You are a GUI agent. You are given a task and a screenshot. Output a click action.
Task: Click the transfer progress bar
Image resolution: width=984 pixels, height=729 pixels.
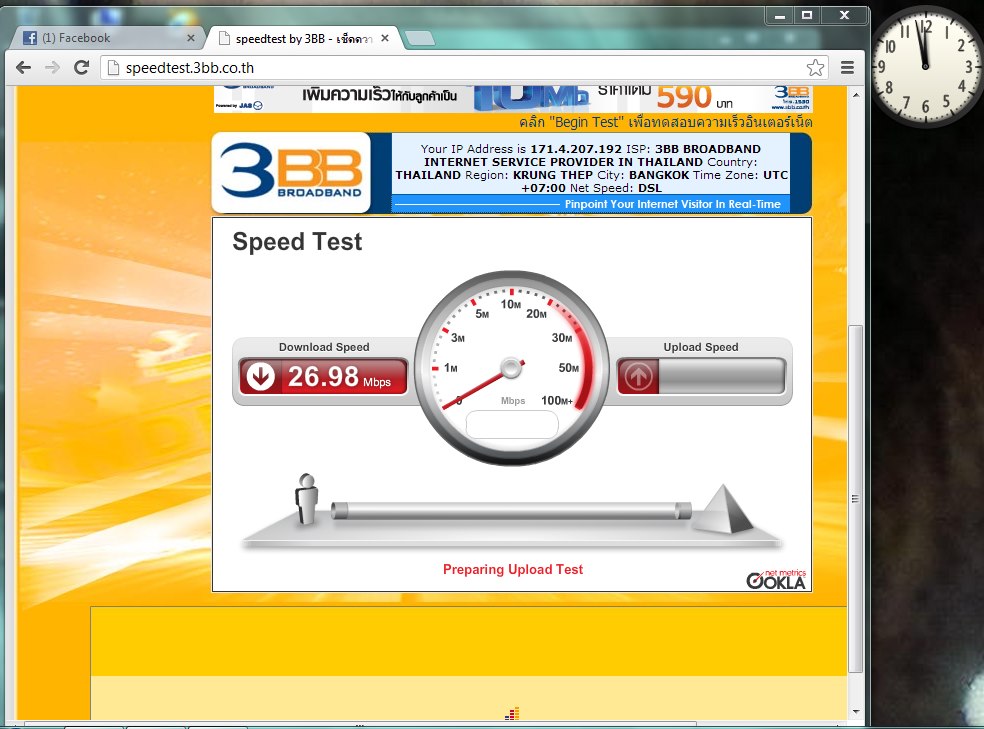[x=511, y=511]
